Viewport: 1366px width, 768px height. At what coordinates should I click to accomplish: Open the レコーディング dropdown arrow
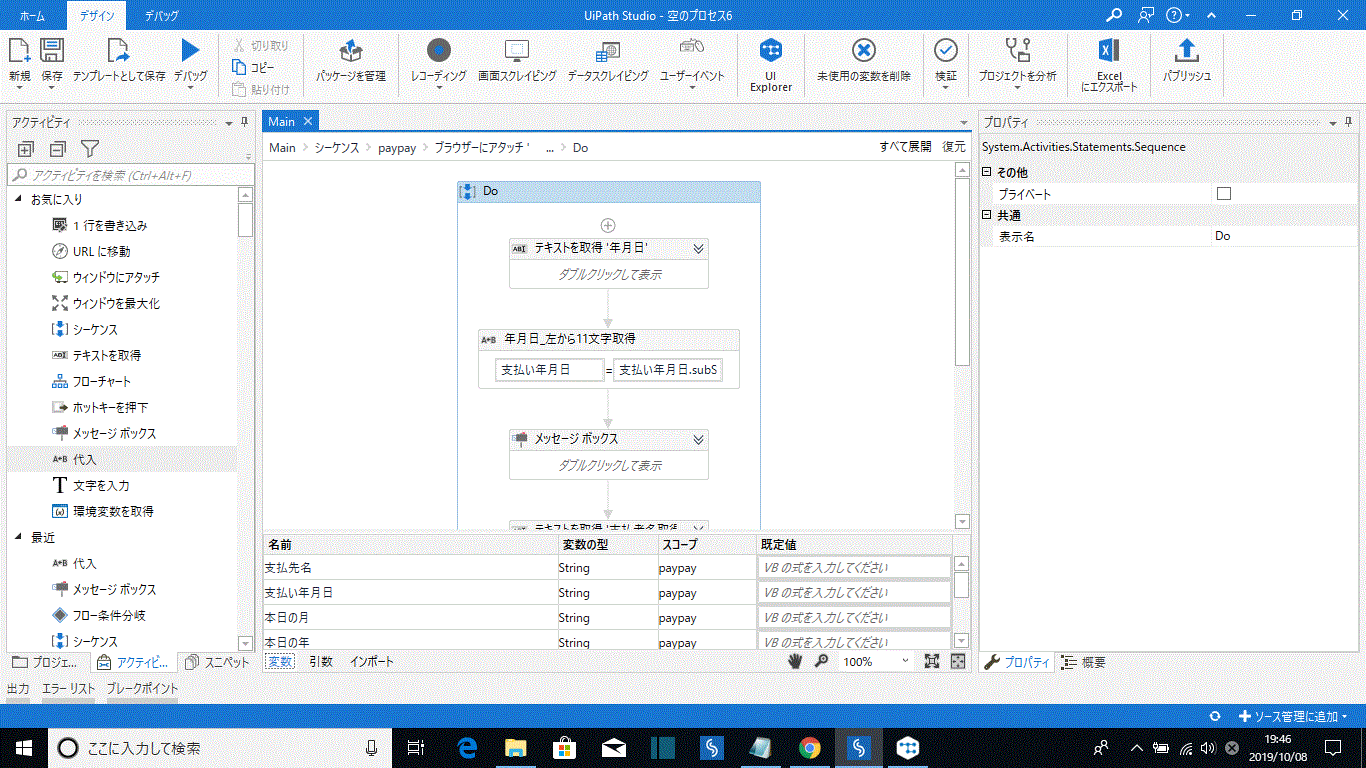pyautogui.click(x=439, y=88)
